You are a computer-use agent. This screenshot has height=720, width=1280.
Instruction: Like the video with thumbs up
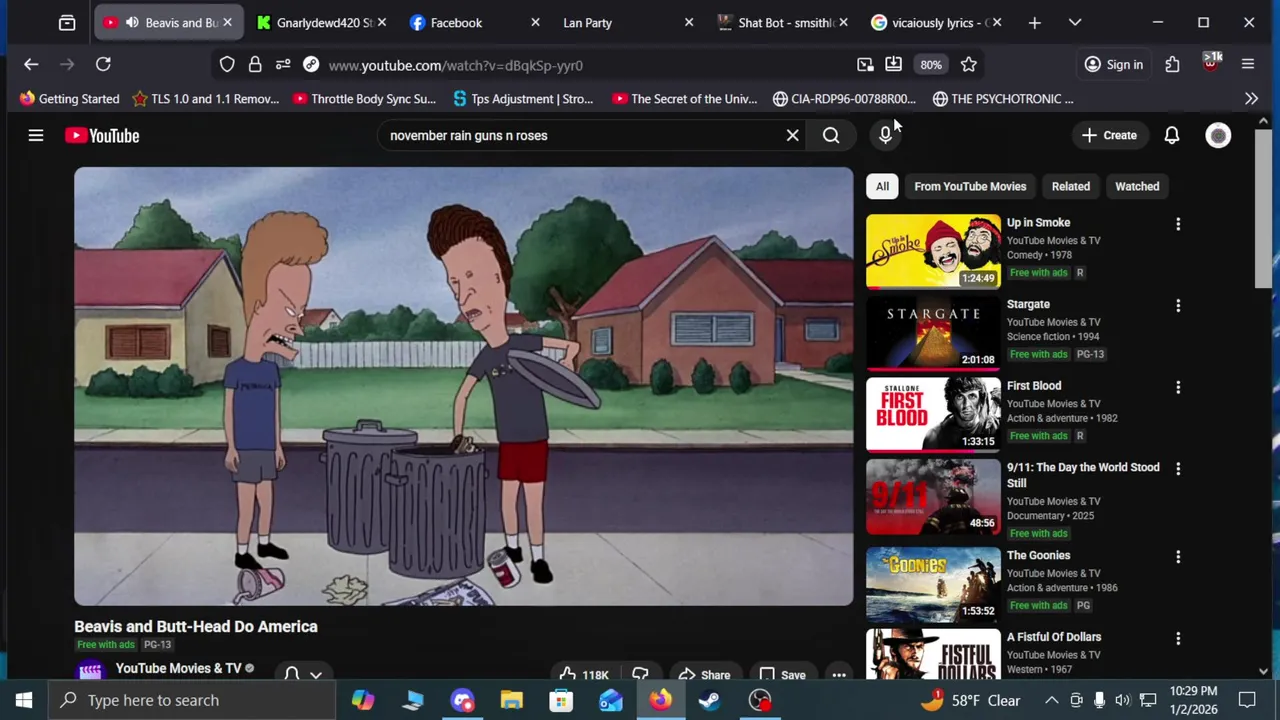584,674
